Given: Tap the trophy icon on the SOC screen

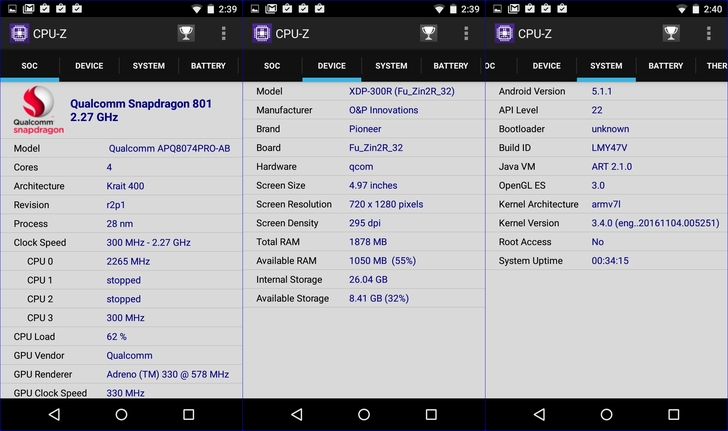Looking at the screenshot, I should (x=186, y=33).
